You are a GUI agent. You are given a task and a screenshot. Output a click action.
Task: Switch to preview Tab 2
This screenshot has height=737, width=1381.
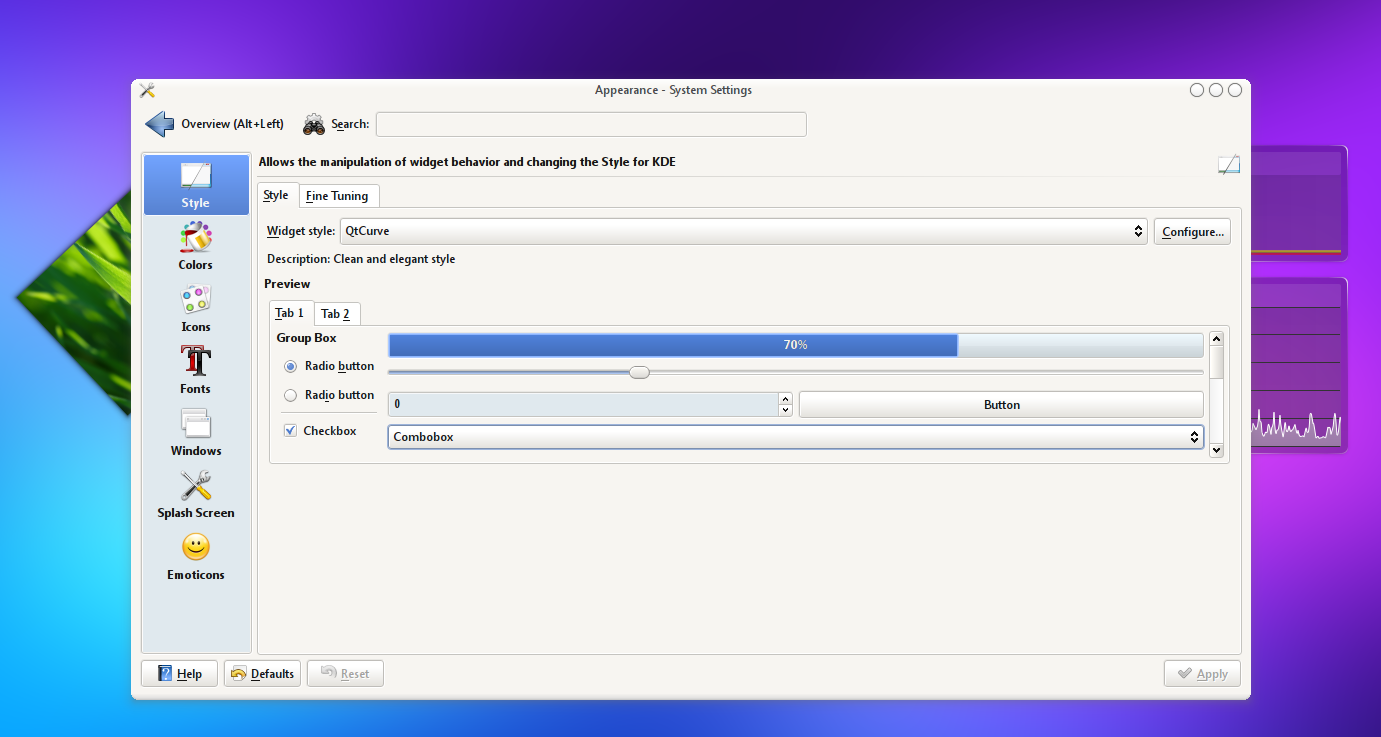click(336, 314)
